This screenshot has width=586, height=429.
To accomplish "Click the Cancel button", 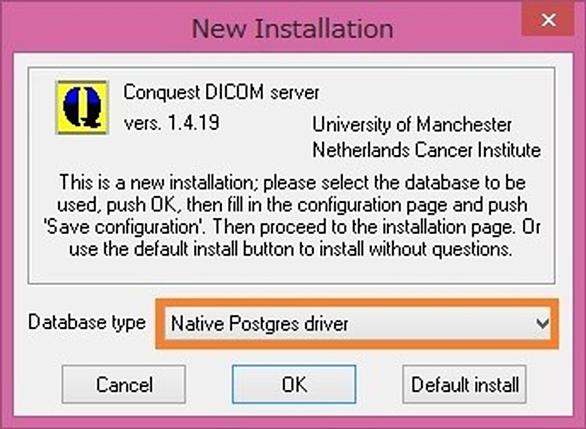I will 124,384.
